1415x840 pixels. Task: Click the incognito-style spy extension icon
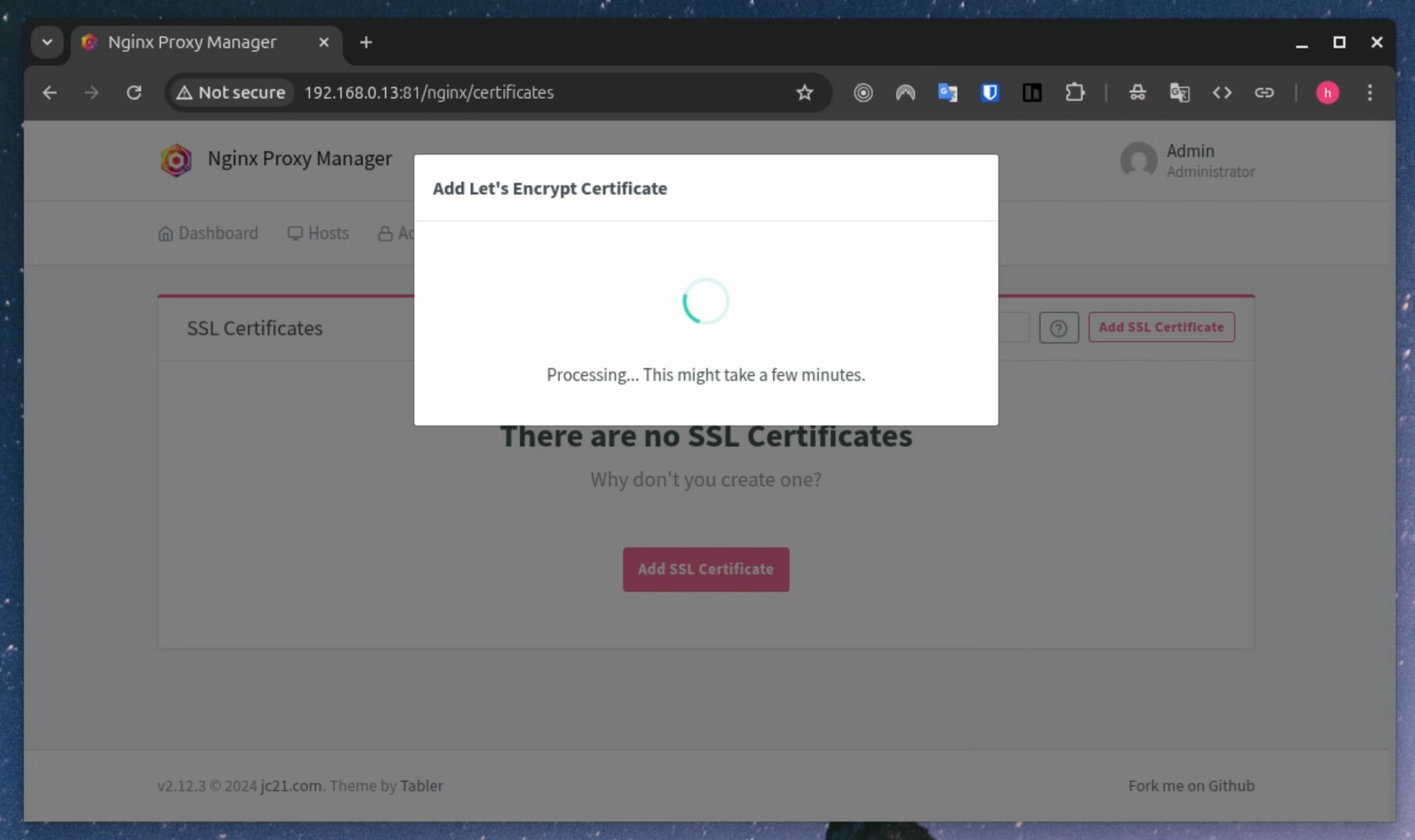coord(1137,92)
